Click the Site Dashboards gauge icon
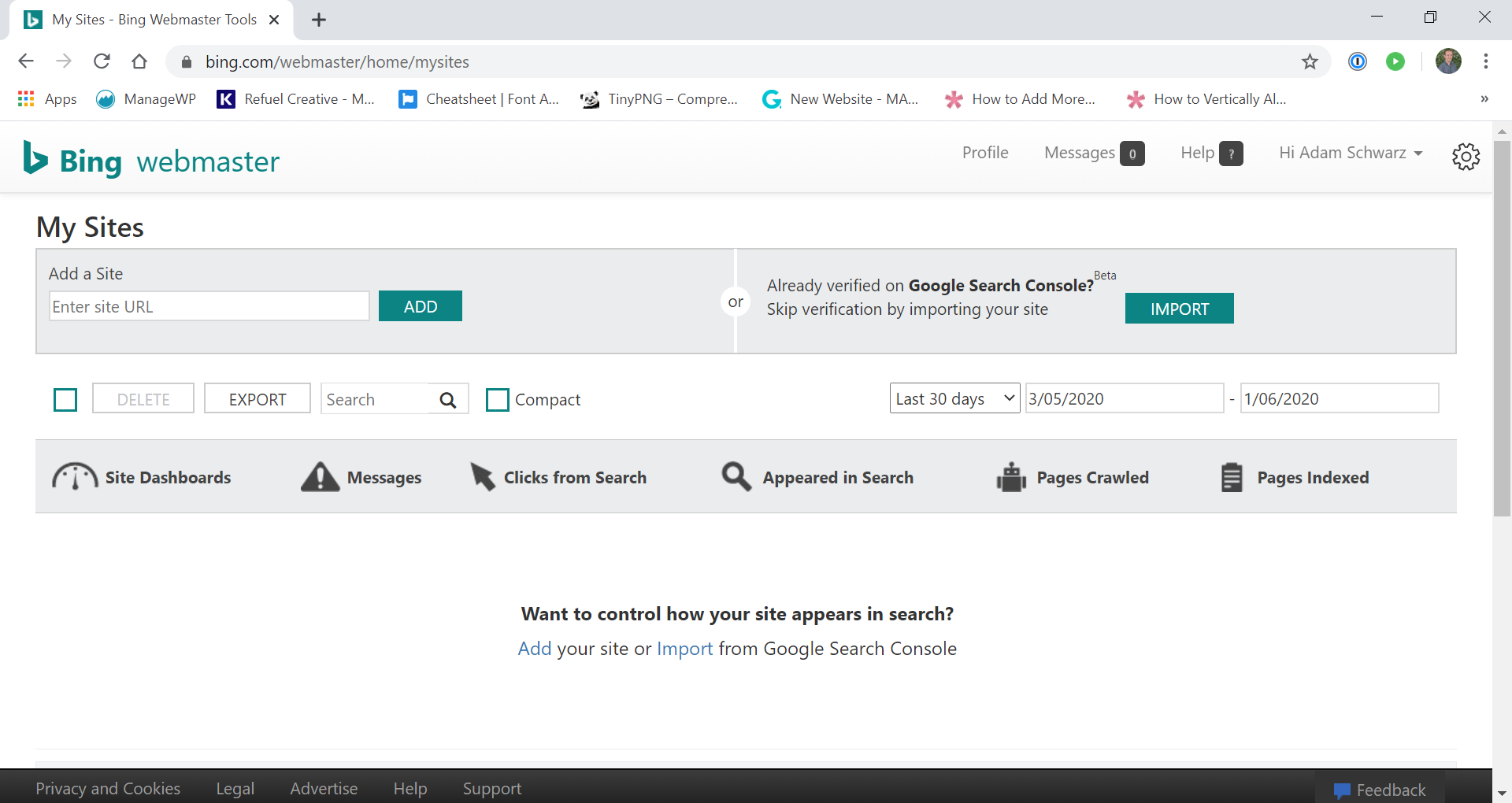The image size is (1512, 803). click(75, 476)
